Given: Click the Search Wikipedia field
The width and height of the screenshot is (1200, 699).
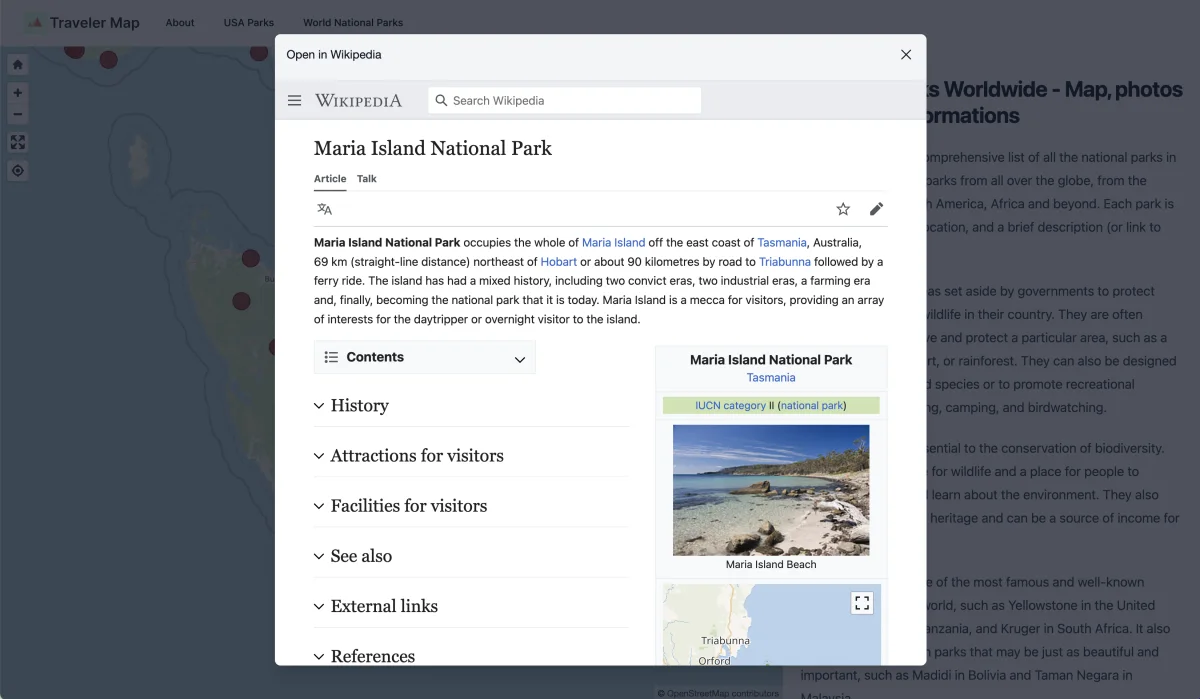Looking at the screenshot, I should pyautogui.click(x=565, y=101).
